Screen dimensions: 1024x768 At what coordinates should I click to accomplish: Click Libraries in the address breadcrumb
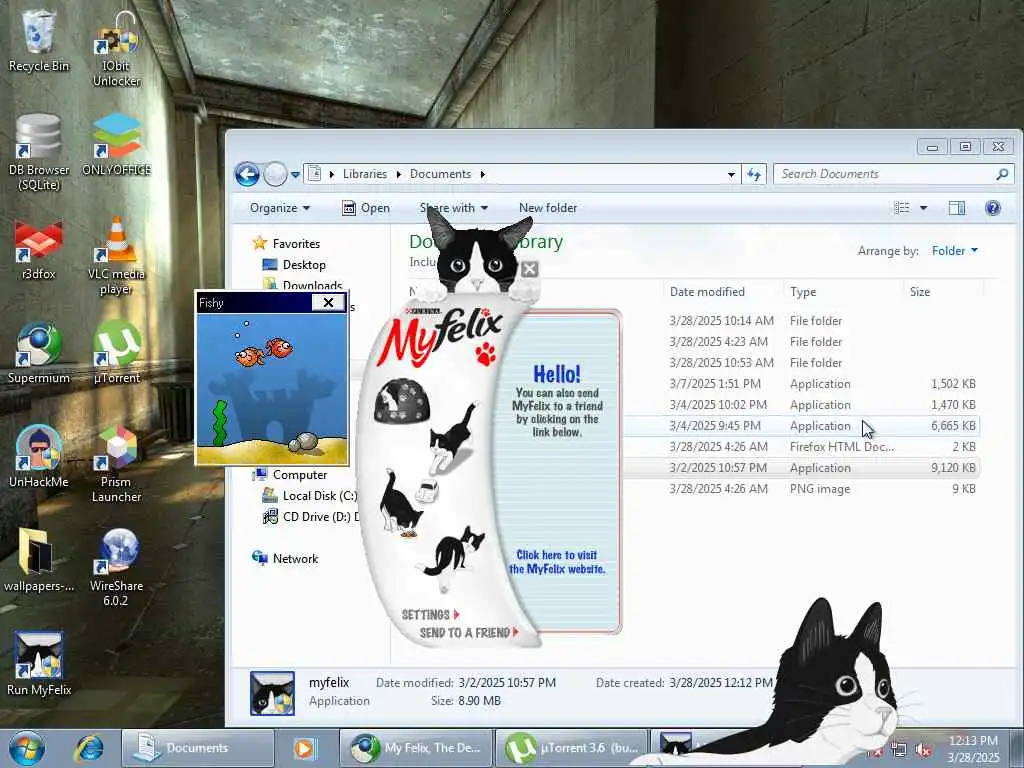pos(364,174)
